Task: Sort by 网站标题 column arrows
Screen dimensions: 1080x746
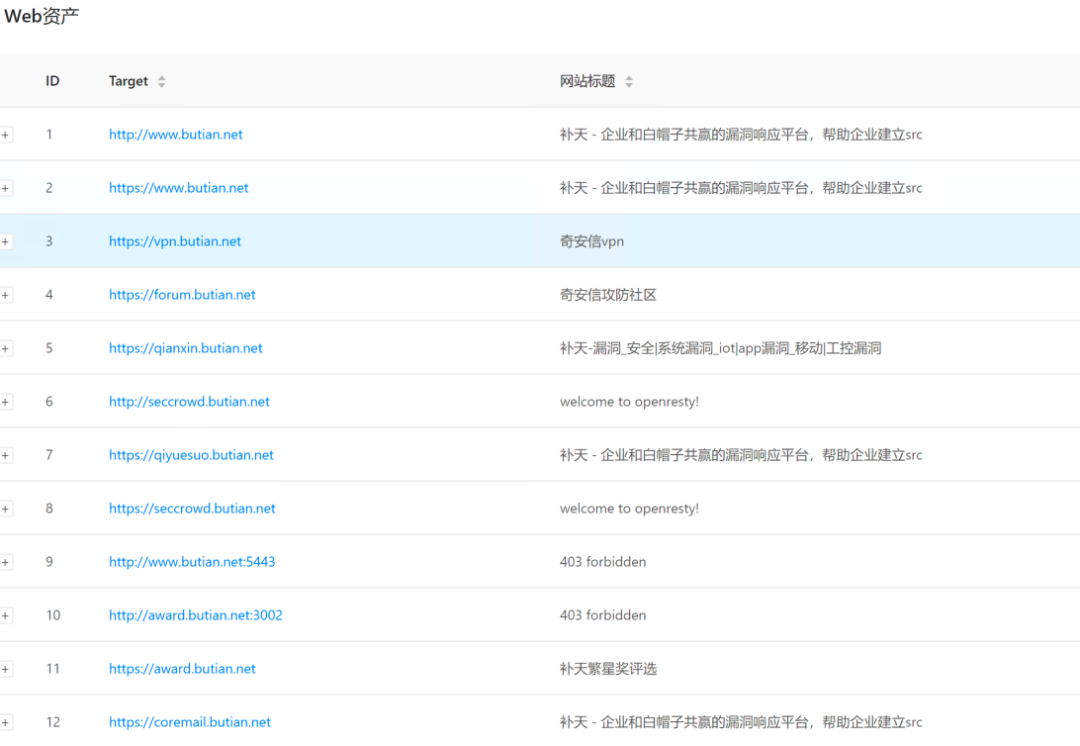Action: coord(629,81)
